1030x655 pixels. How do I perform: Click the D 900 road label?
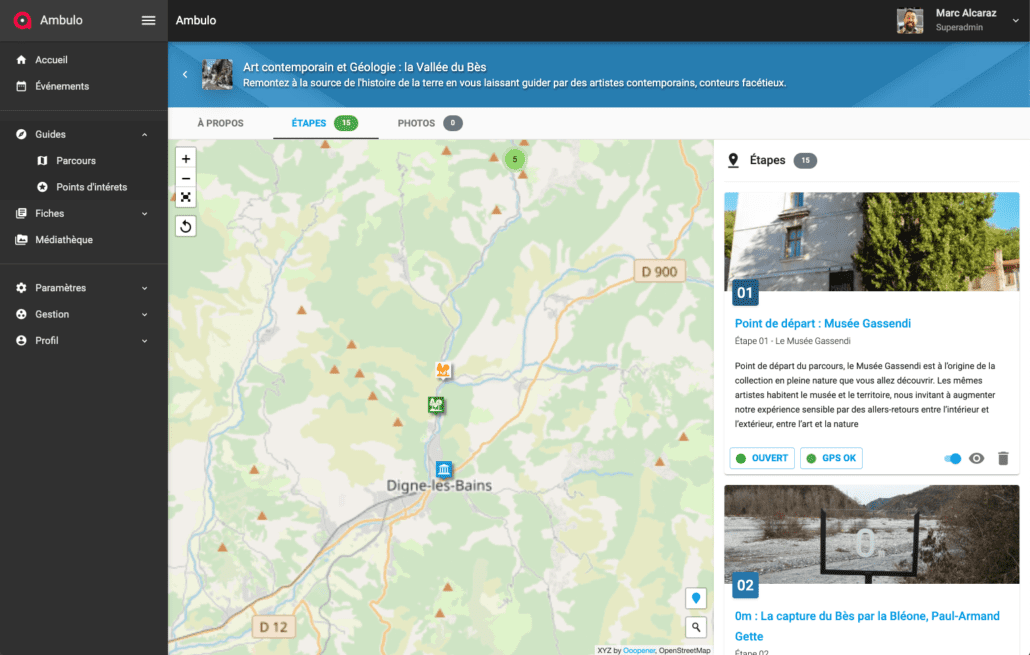coord(660,271)
